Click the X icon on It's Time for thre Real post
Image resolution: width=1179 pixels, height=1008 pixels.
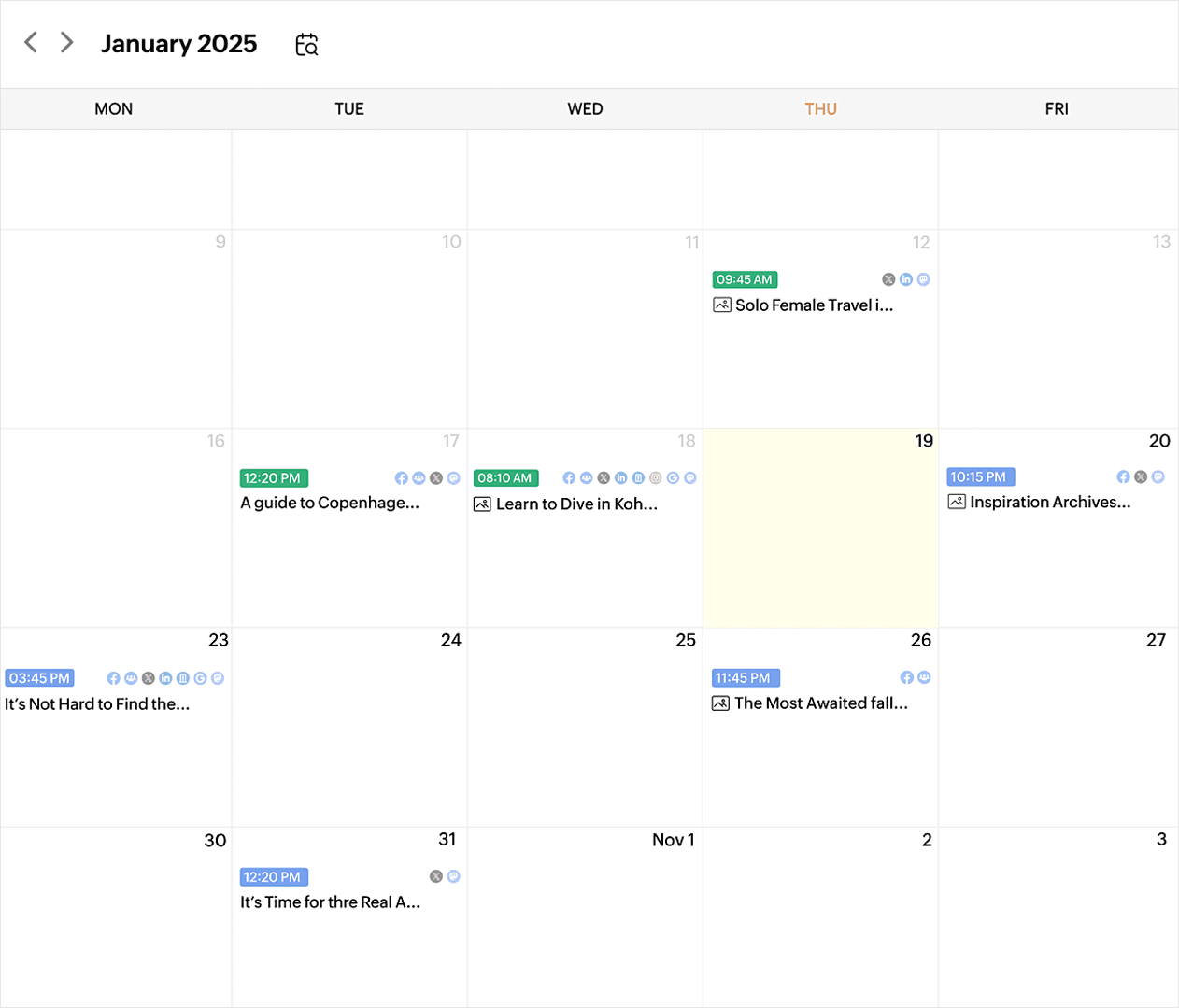434,876
